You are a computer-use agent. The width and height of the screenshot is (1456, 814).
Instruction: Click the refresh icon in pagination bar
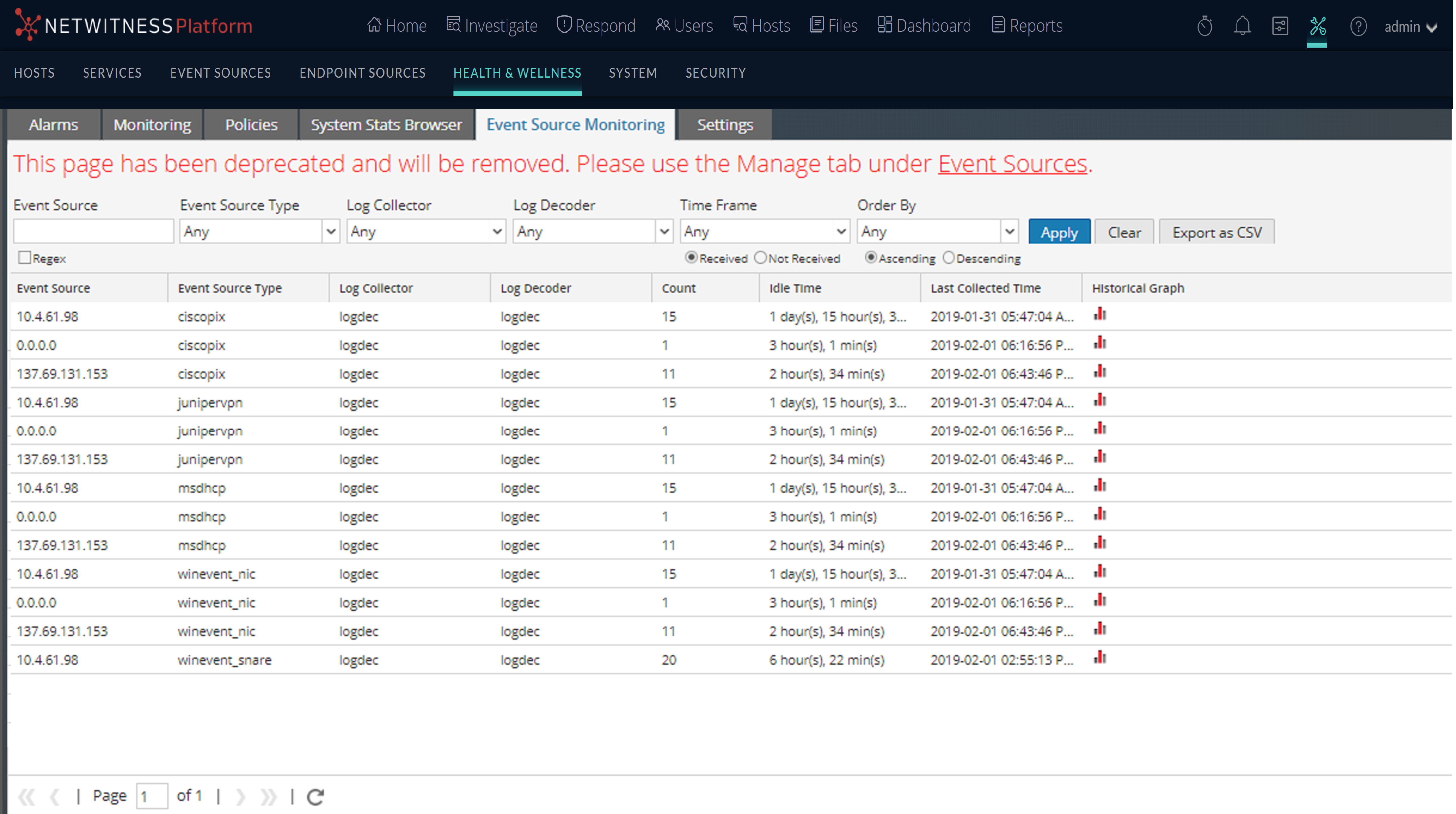coord(315,796)
